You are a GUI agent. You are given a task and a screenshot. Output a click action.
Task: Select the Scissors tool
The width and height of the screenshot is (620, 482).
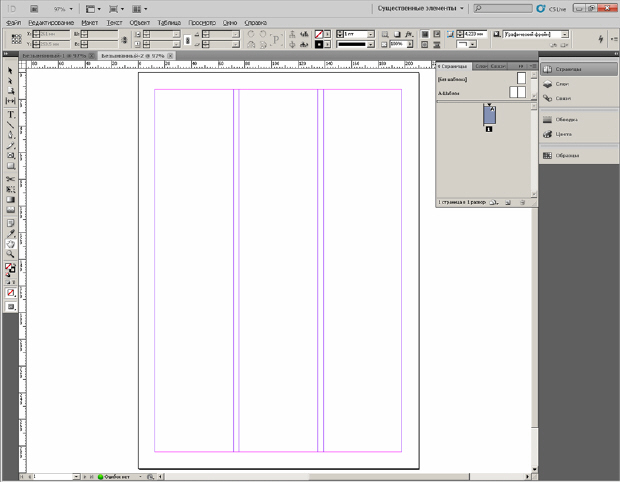(x=10, y=179)
